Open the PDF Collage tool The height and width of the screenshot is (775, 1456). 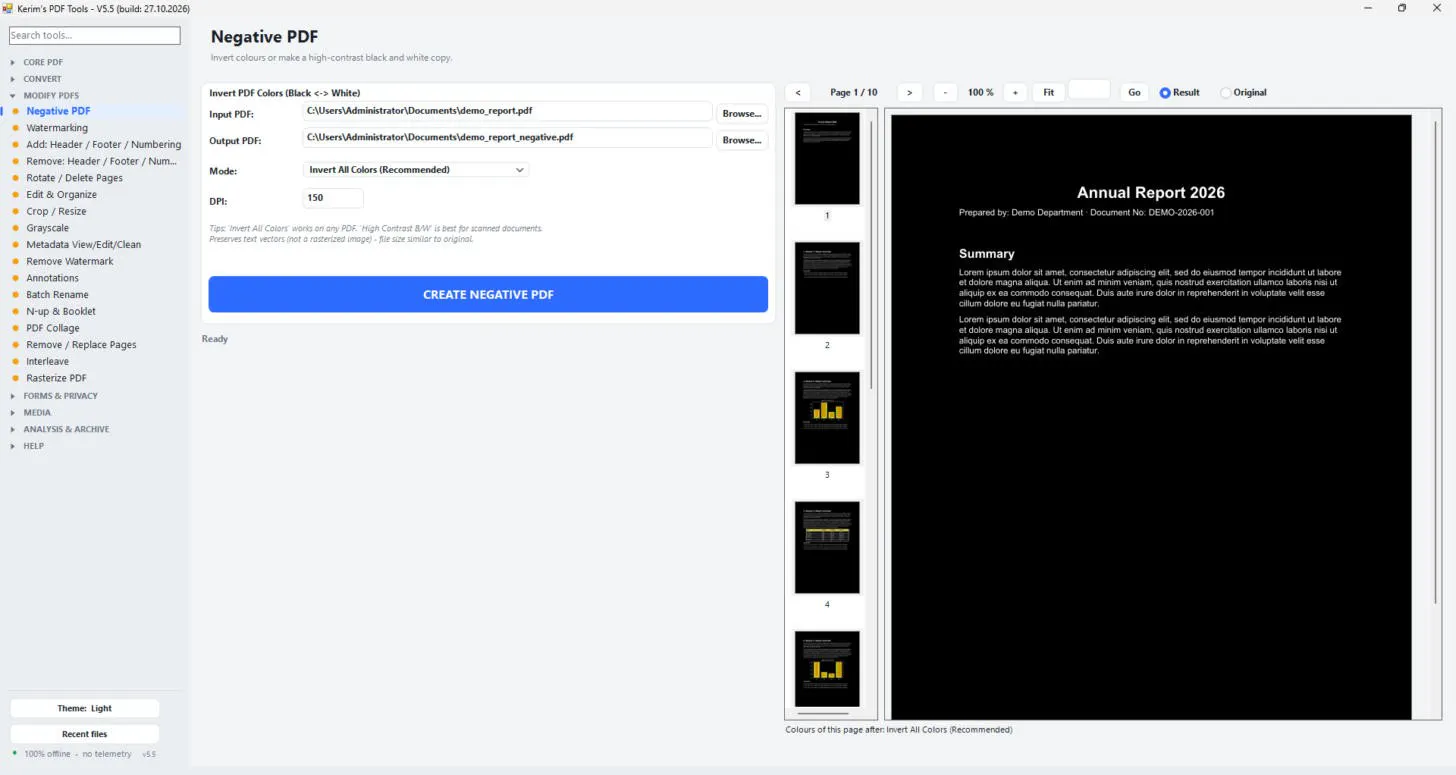pos(53,328)
